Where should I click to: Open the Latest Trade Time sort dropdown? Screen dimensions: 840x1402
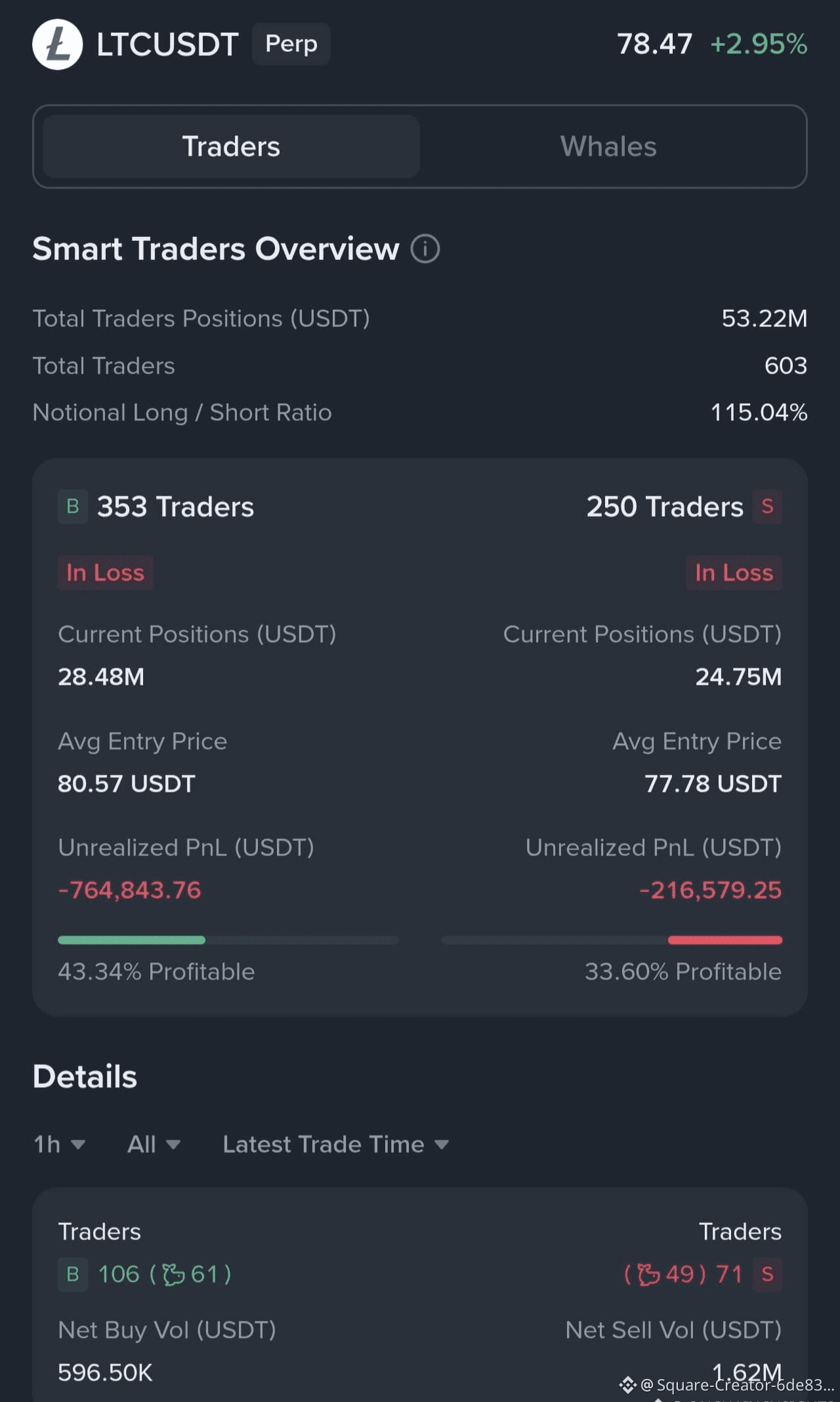pyautogui.click(x=335, y=1145)
